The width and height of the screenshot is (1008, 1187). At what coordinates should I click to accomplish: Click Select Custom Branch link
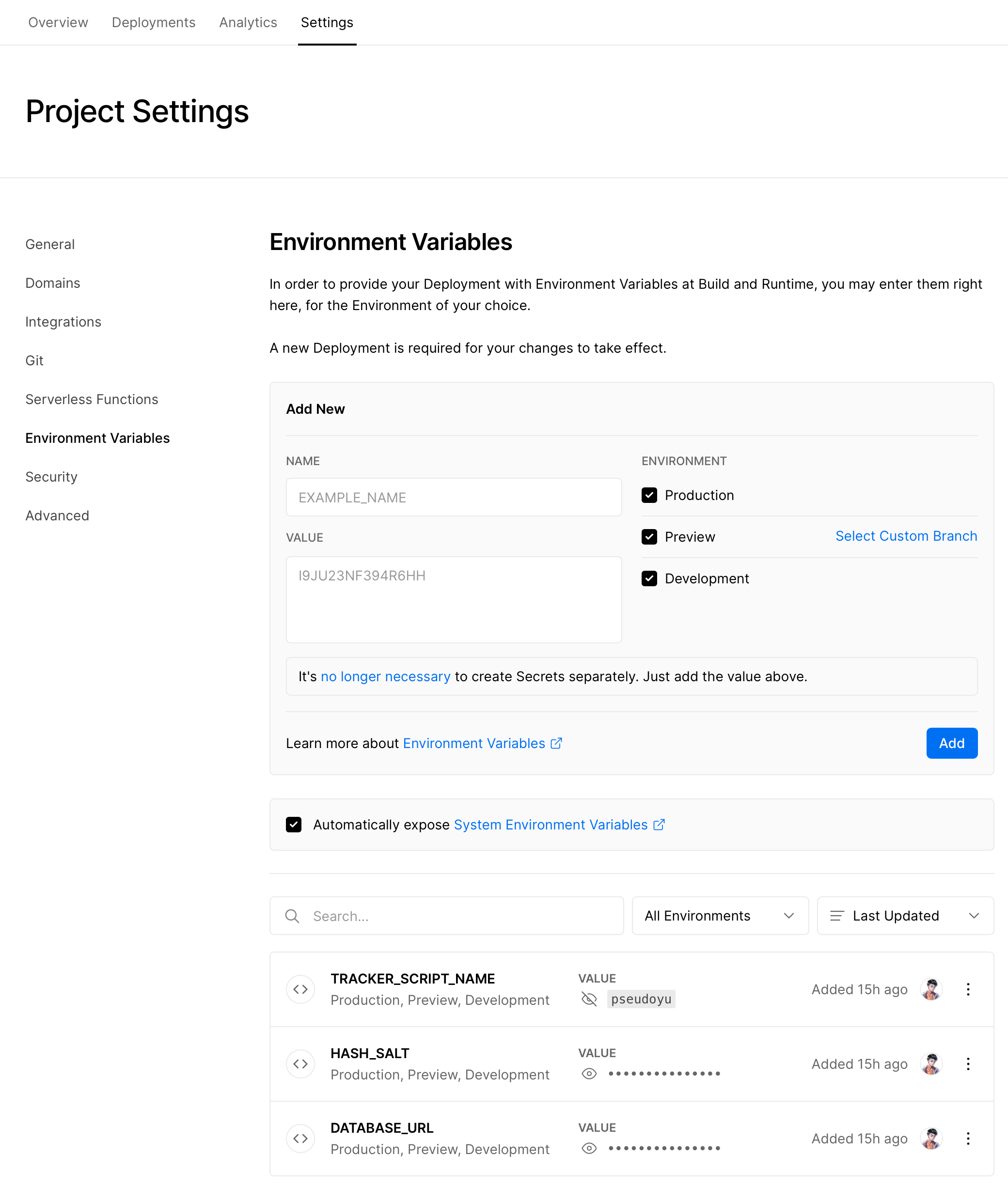[906, 536]
